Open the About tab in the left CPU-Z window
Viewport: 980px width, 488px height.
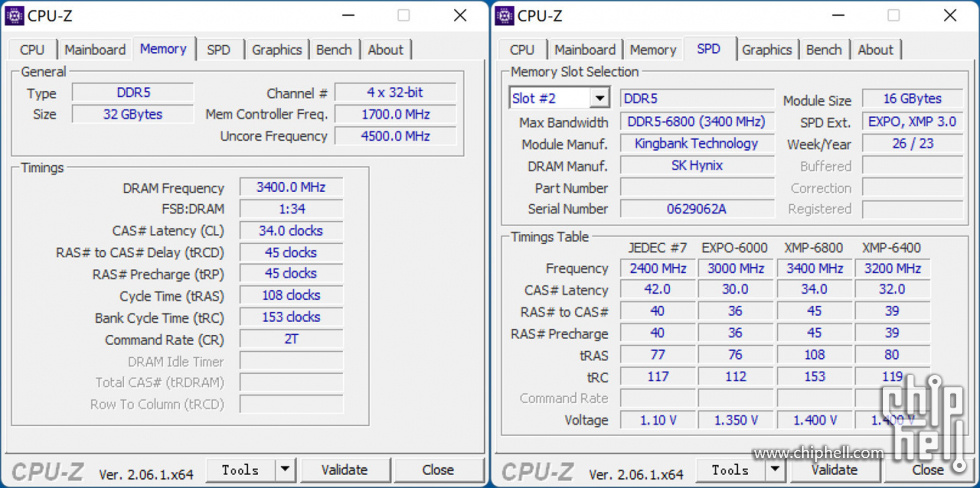tap(386, 50)
